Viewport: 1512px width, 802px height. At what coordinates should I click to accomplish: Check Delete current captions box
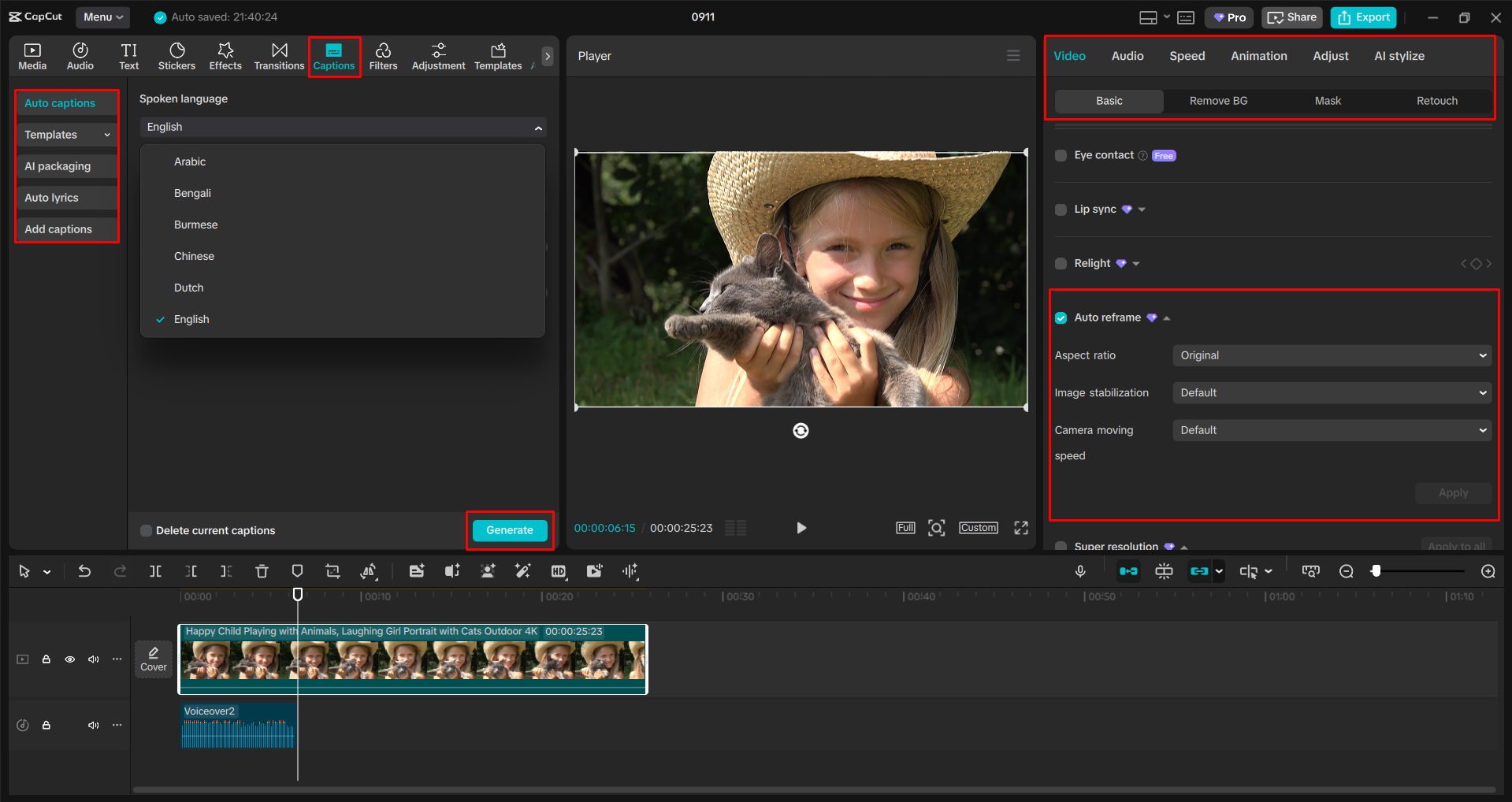[x=147, y=531]
